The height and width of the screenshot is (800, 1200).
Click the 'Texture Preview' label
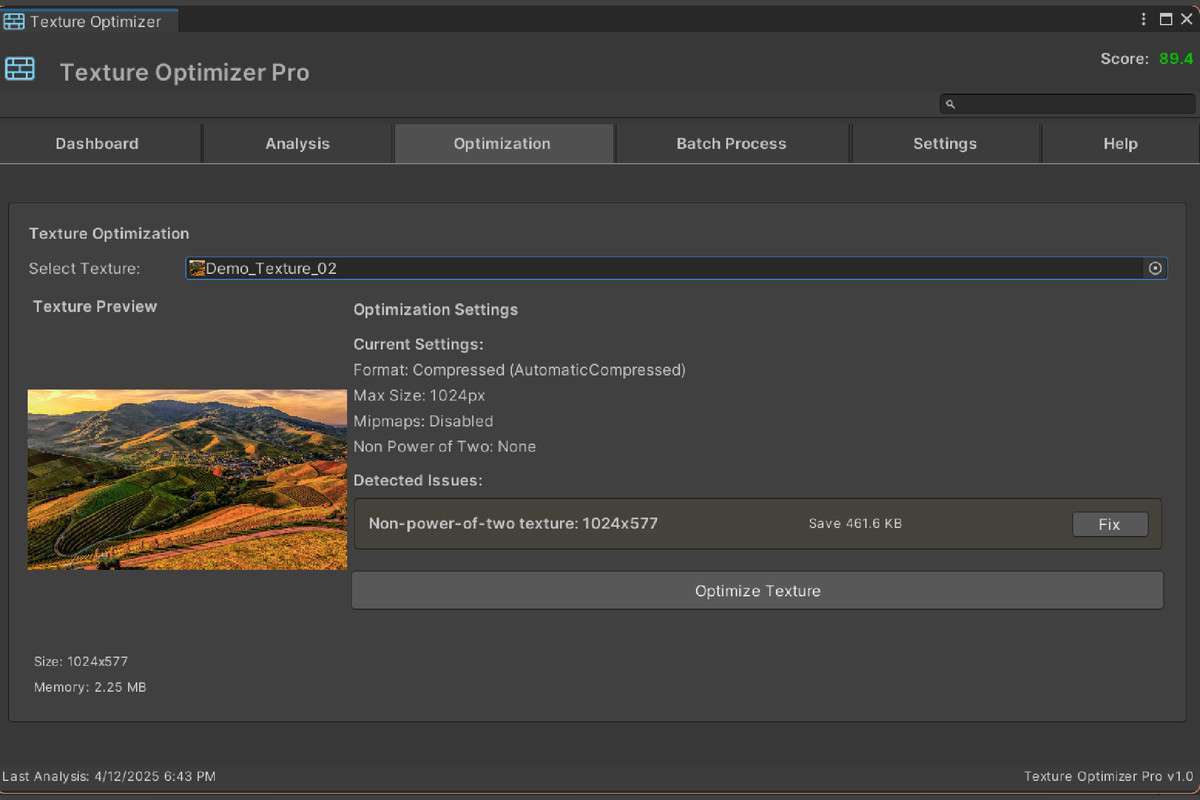(x=95, y=306)
